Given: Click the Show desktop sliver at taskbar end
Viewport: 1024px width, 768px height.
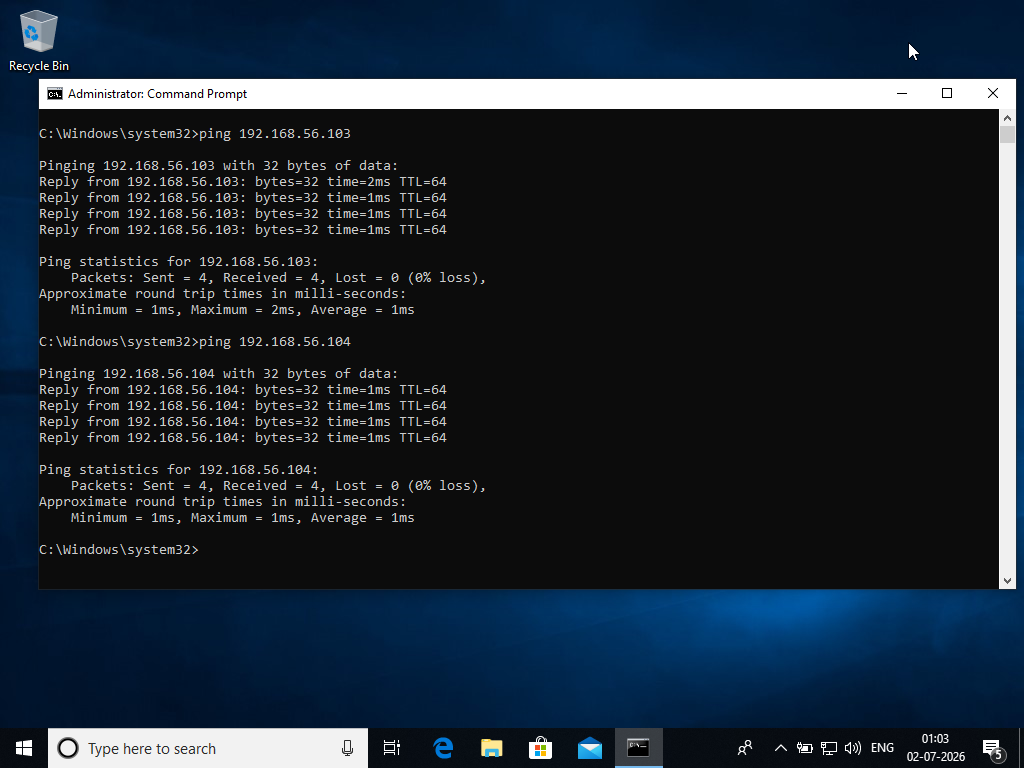Looking at the screenshot, I should [x=1021, y=748].
